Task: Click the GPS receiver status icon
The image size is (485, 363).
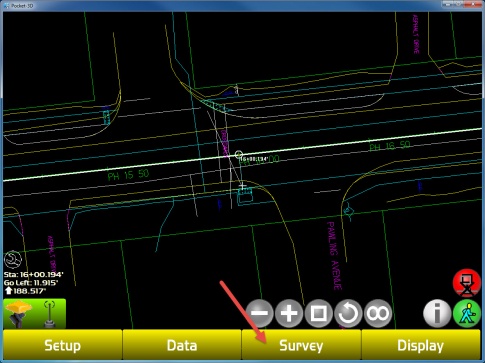Action: tap(19, 314)
